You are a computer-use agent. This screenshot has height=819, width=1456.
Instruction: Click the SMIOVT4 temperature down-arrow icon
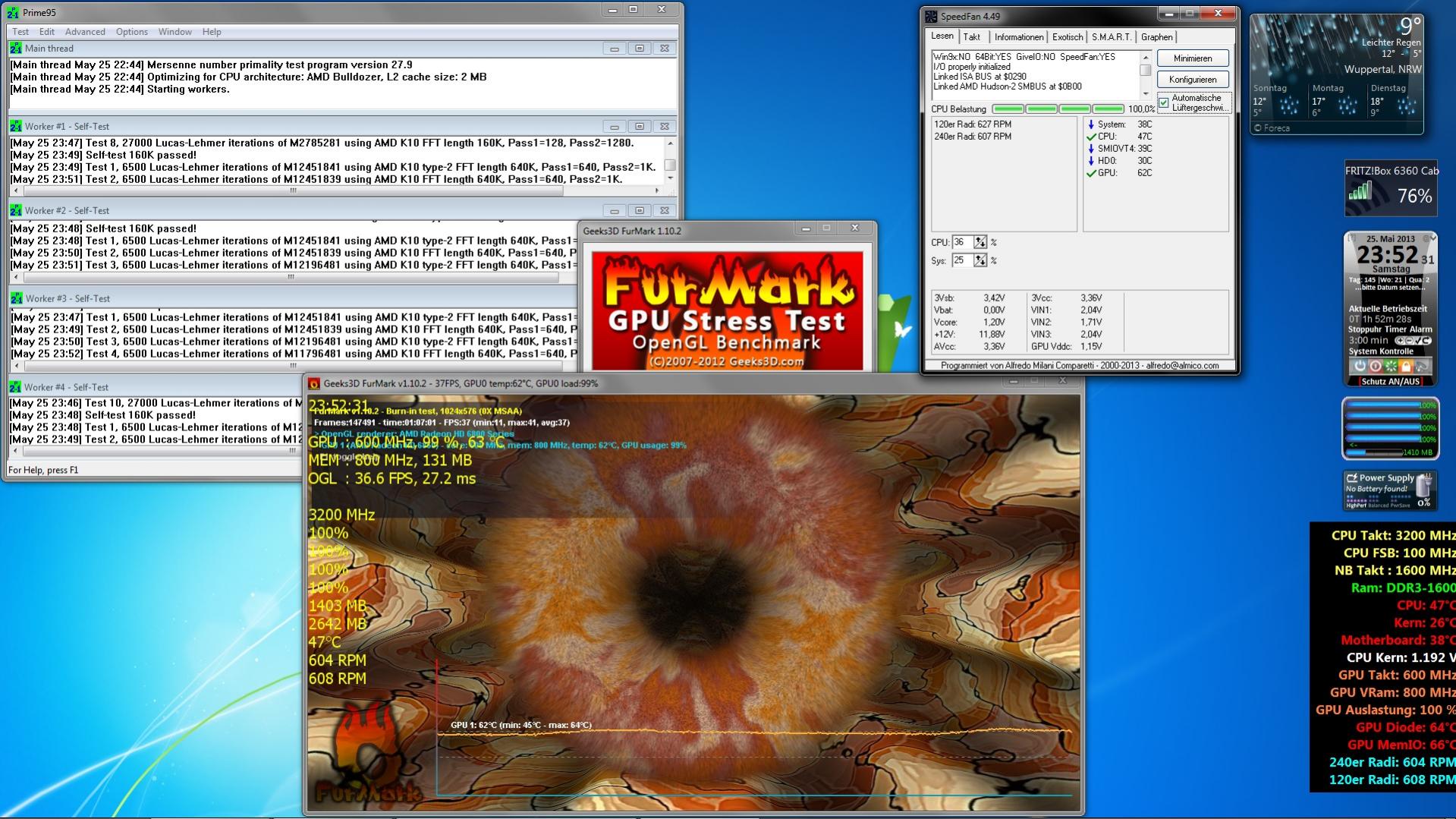pos(1091,149)
